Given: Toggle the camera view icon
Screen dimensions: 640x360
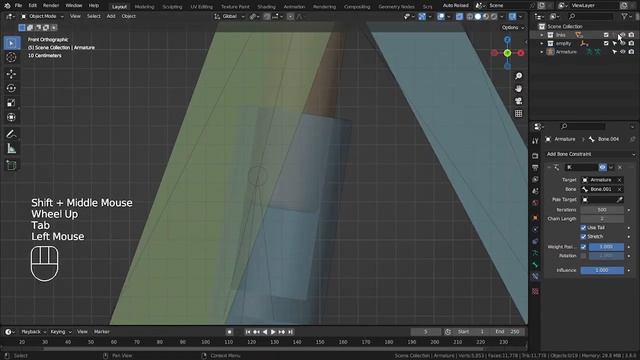Looking at the screenshot, I should point(518,101).
